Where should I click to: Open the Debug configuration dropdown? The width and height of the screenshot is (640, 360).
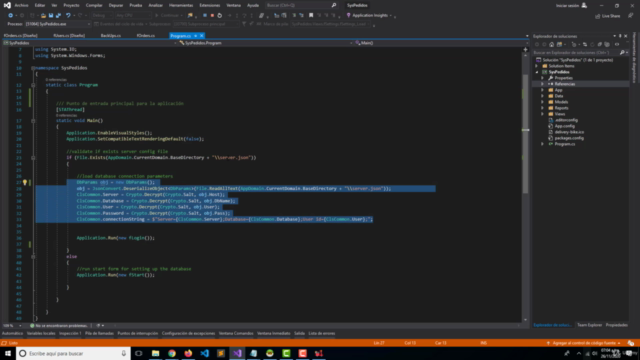click(102, 16)
